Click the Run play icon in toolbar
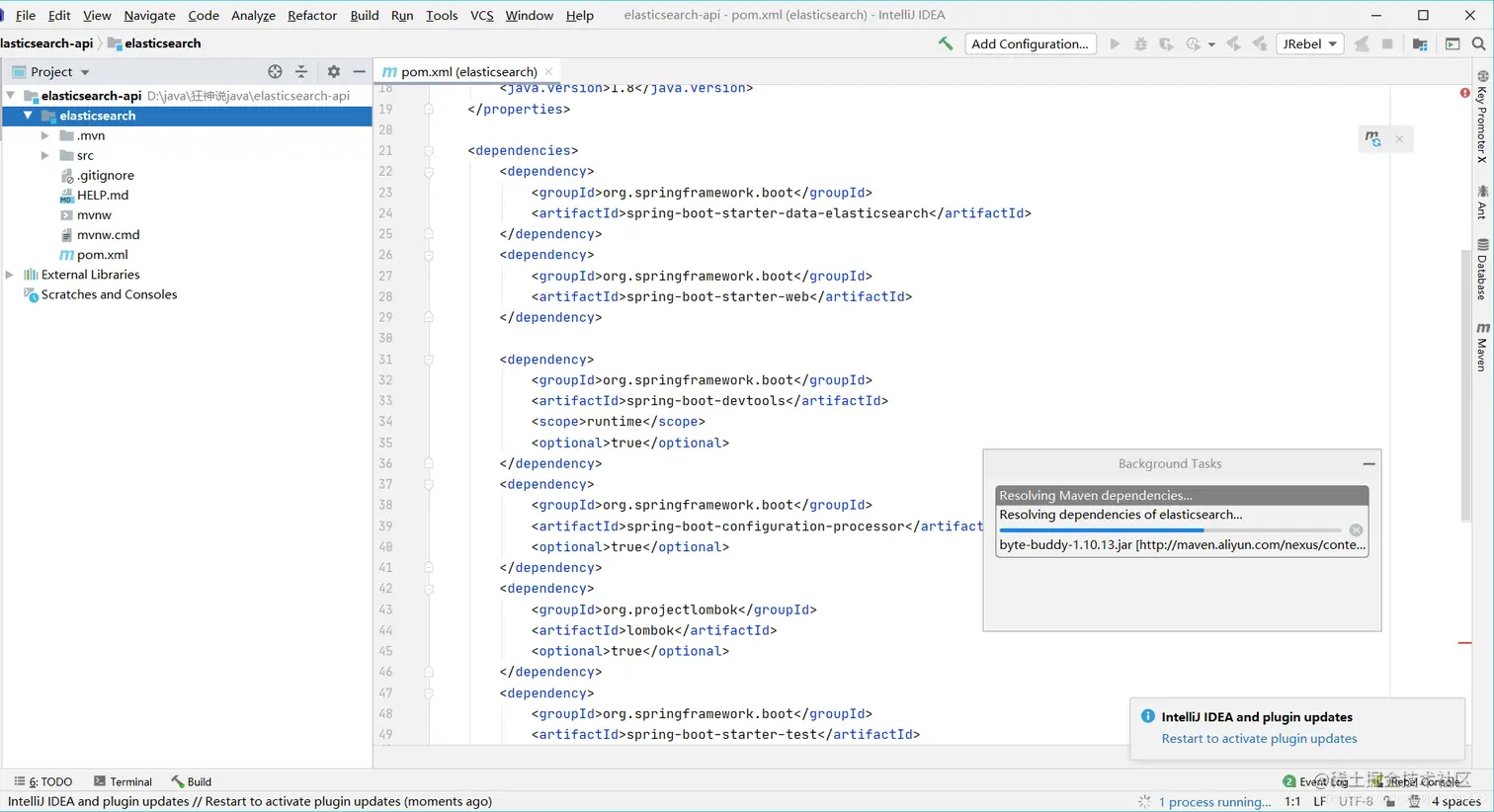1494x812 pixels. 1115,43
